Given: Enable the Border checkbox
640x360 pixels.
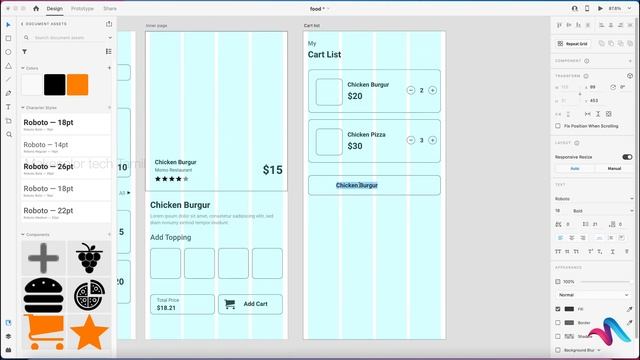Looking at the screenshot, I should tap(558, 322).
